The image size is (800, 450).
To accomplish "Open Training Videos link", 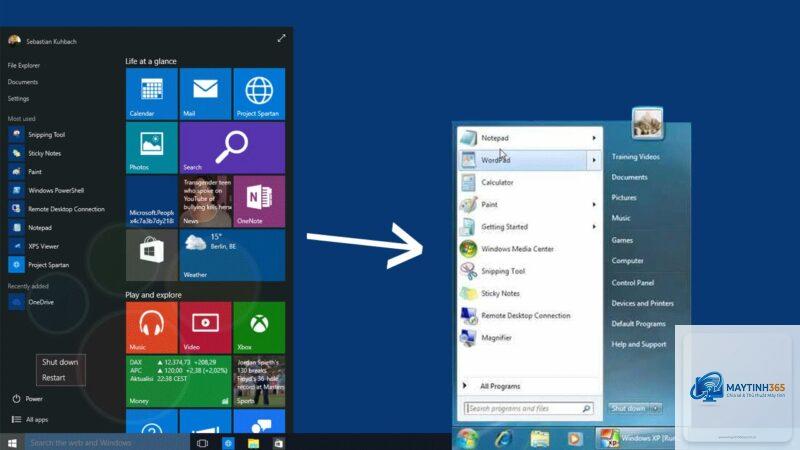I will [636, 157].
